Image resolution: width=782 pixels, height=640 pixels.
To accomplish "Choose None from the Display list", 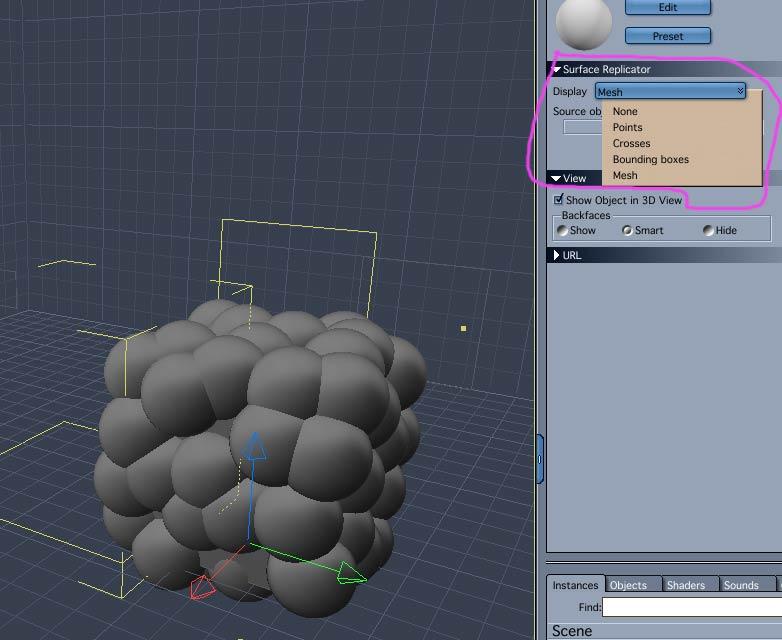I will click(x=625, y=111).
